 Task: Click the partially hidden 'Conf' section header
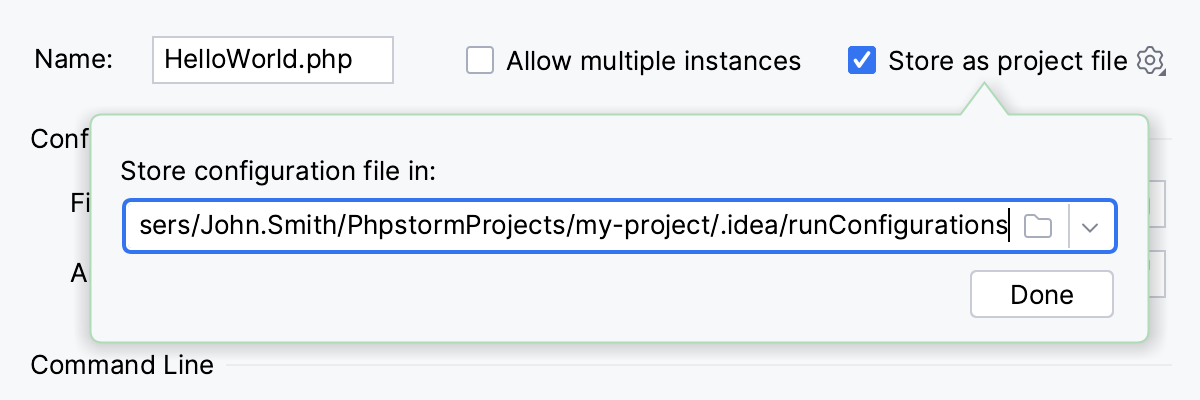[x=60, y=138]
